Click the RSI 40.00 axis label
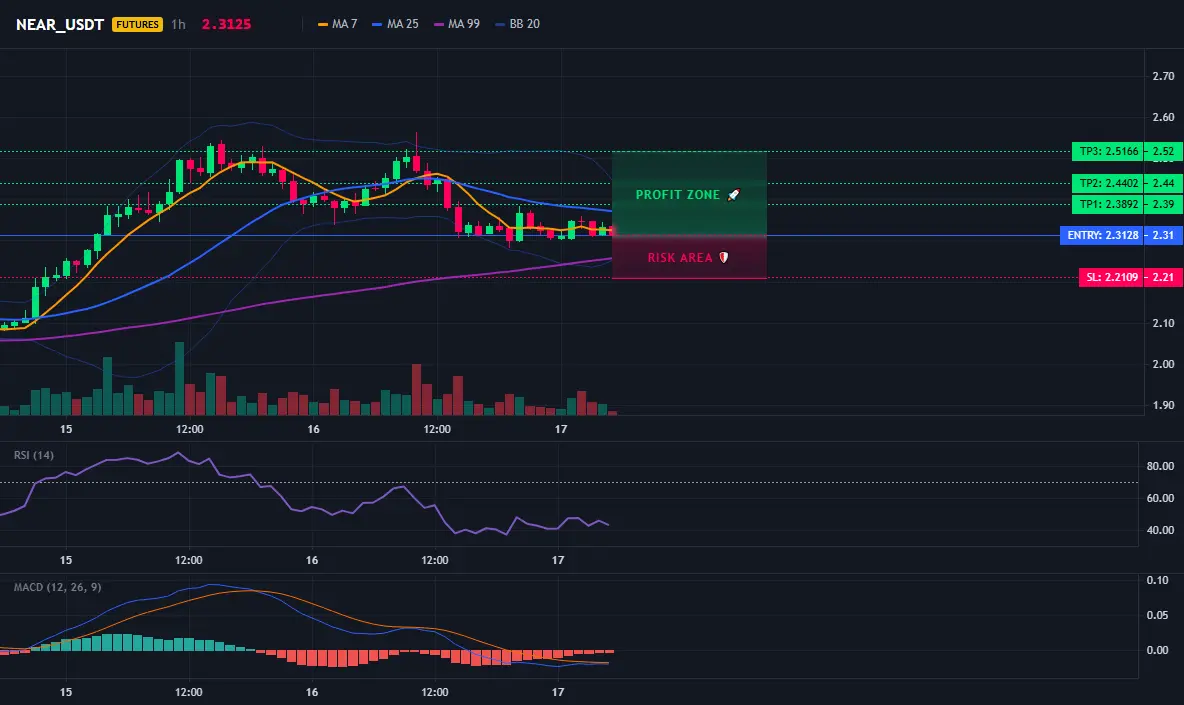The image size is (1184, 705). [1160, 531]
